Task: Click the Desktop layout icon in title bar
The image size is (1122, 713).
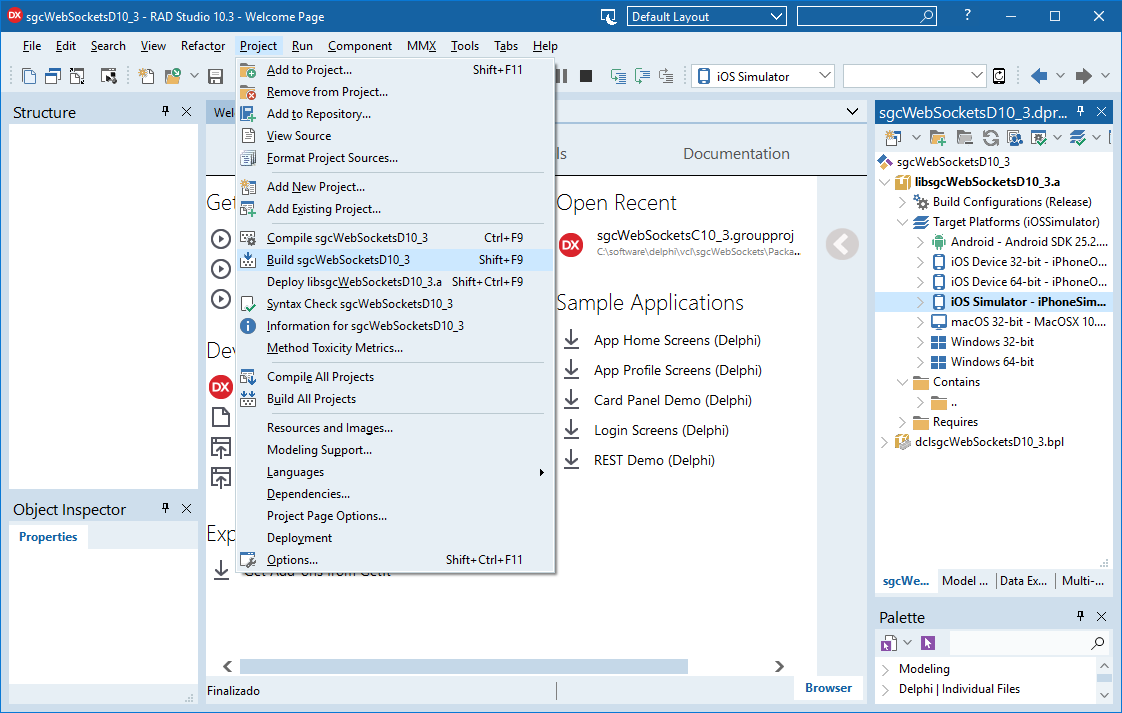Action: (x=608, y=16)
